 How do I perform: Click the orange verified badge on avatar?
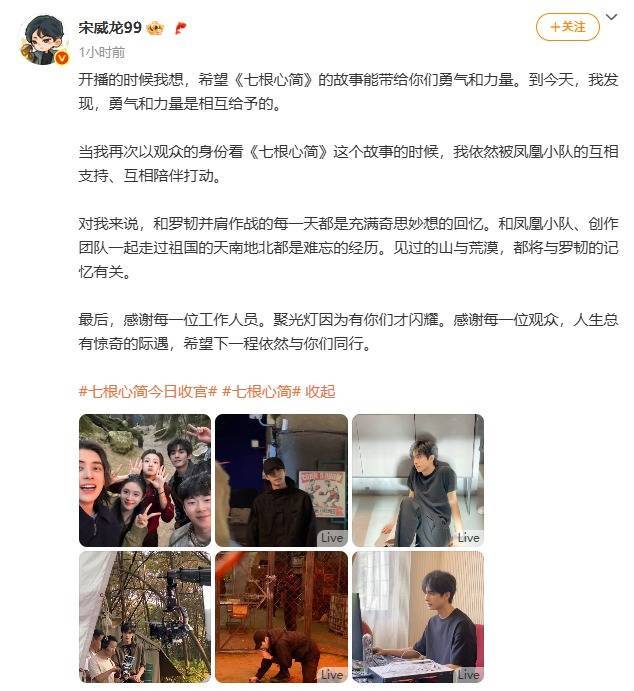63,58
